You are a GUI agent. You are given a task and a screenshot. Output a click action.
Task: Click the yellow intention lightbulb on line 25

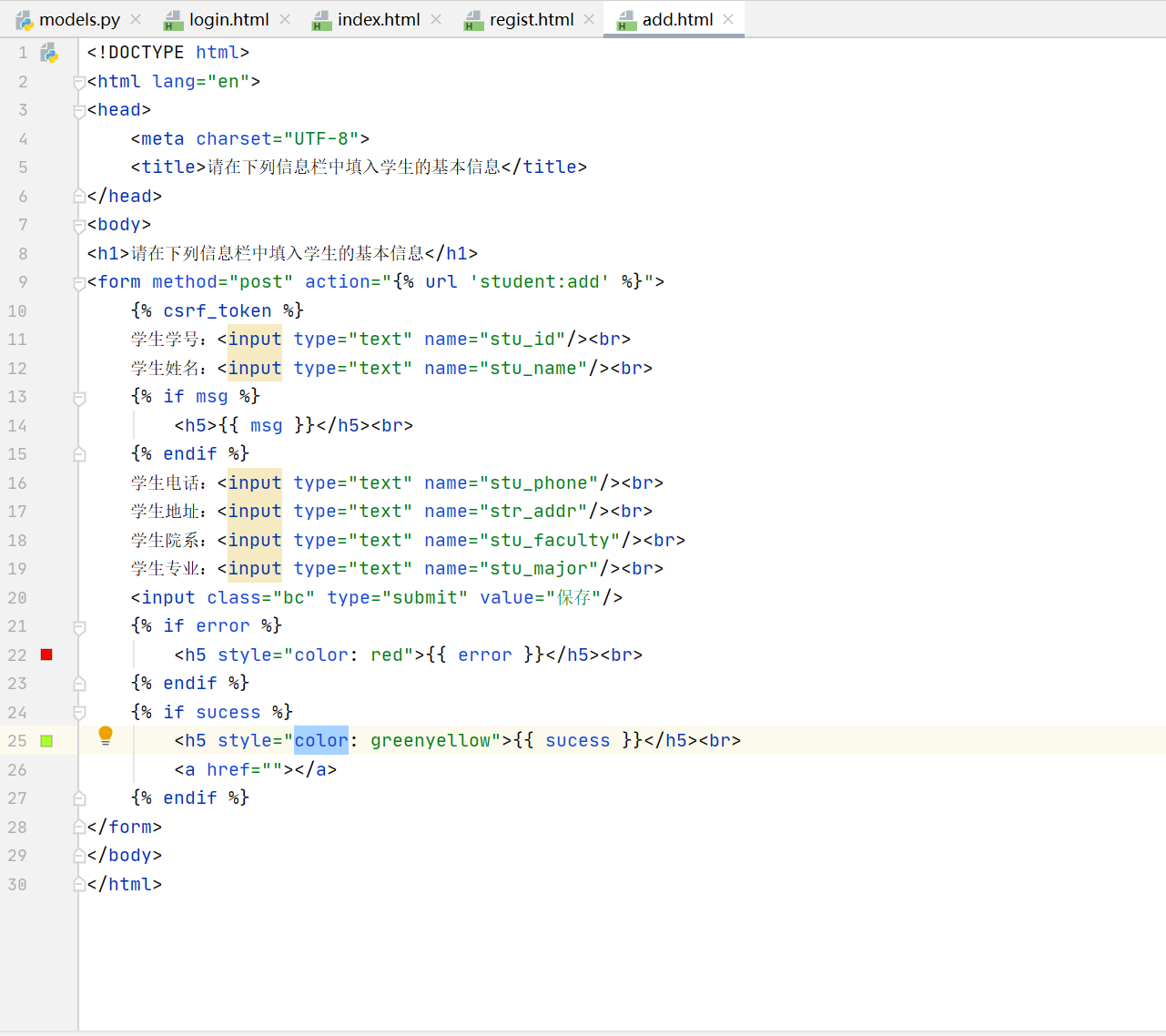tap(106, 736)
